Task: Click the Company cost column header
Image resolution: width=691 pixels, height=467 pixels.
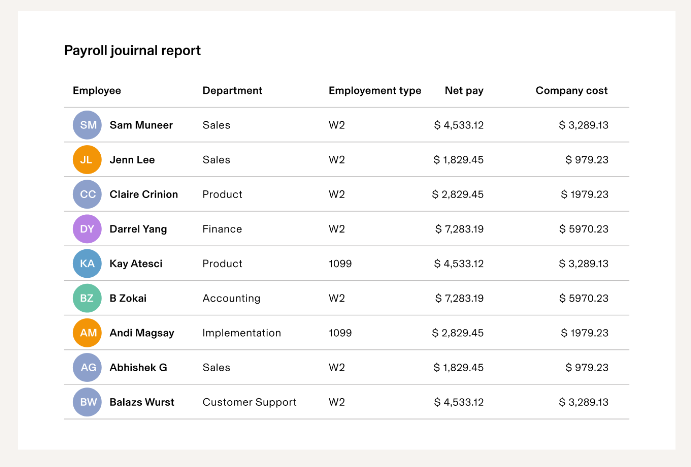Action: (x=571, y=91)
